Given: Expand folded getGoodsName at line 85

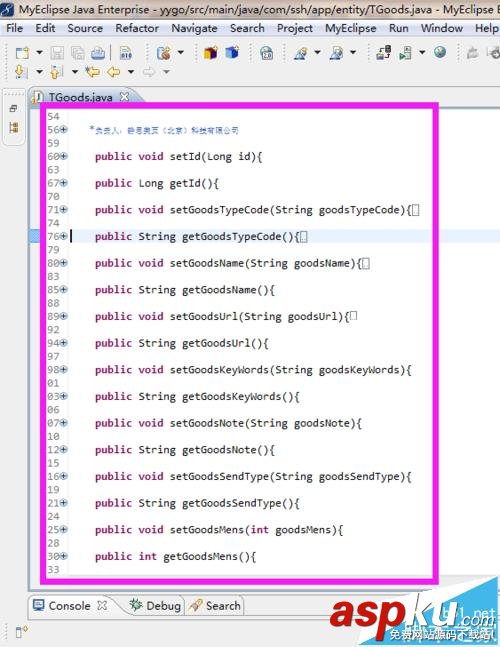Looking at the screenshot, I should [x=64, y=290].
